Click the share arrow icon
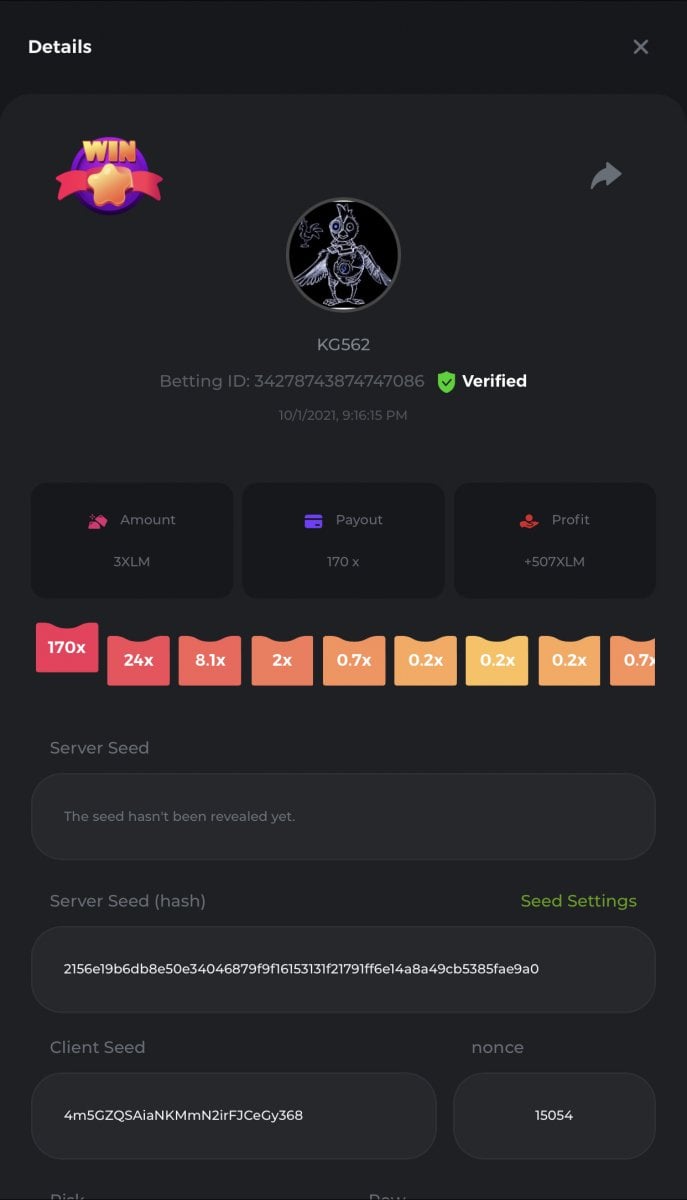This screenshot has width=687, height=1200. tap(606, 176)
